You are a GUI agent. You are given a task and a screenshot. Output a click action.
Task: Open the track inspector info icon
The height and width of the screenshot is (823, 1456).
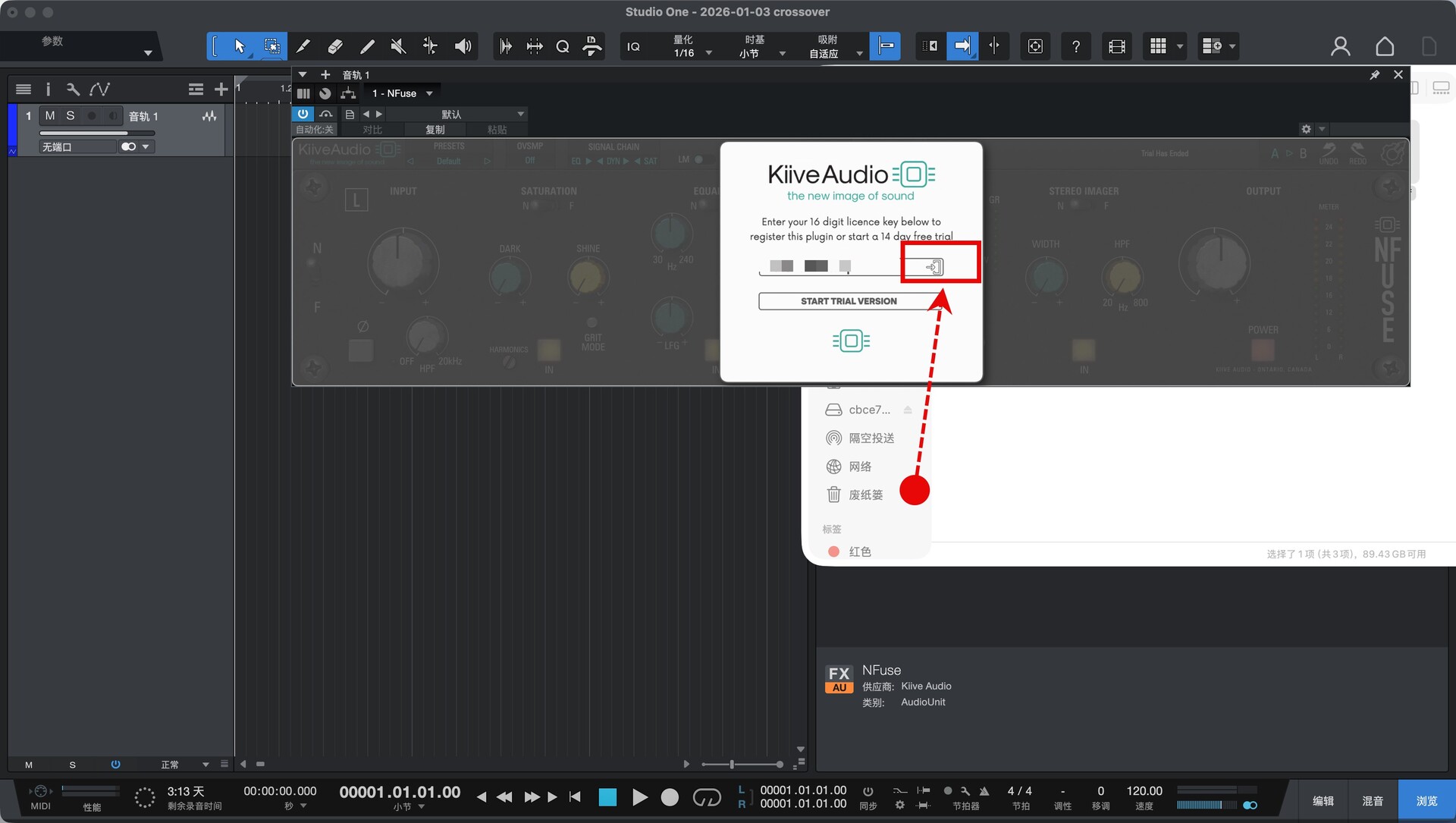48,90
